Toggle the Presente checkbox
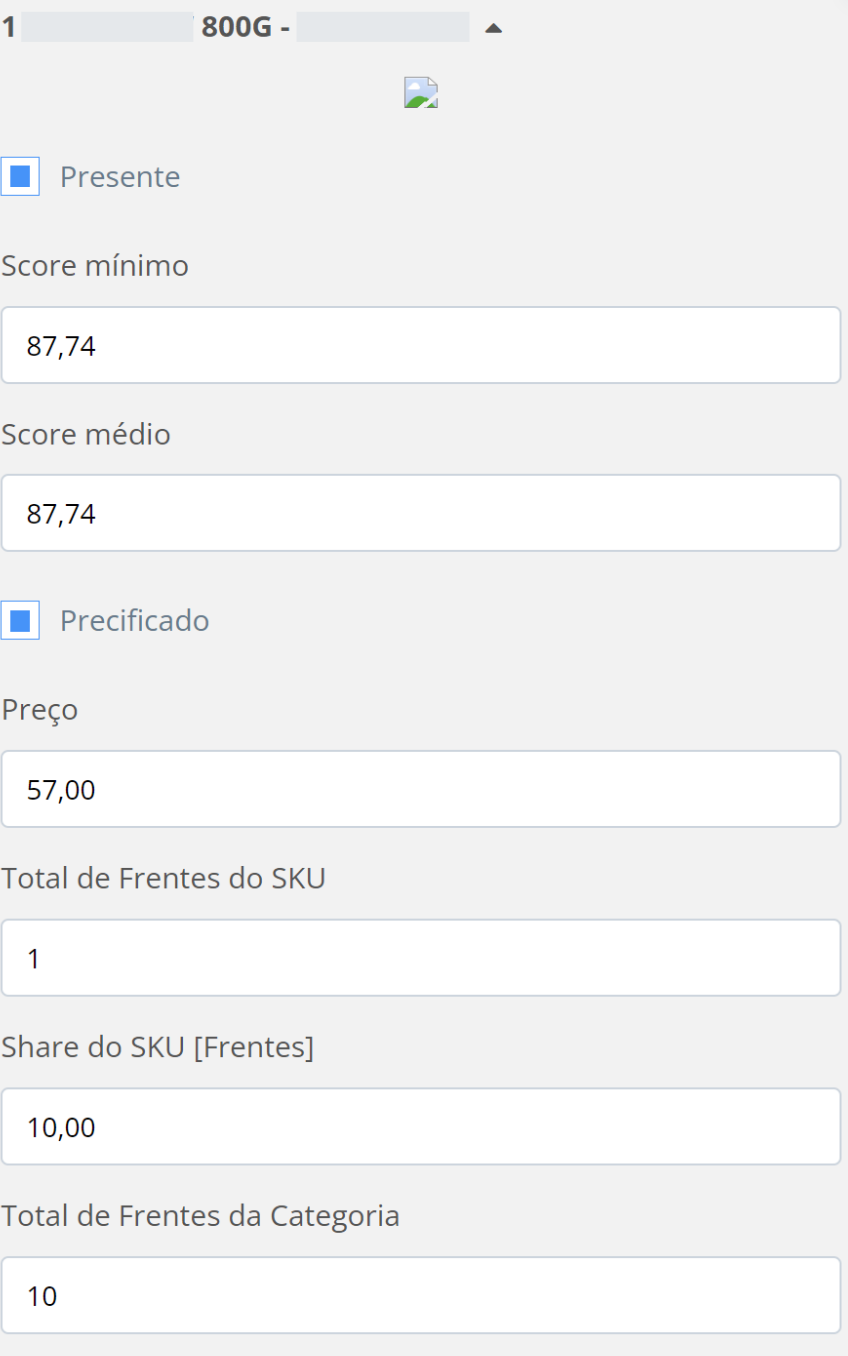The height and width of the screenshot is (1356, 848). 20,177
